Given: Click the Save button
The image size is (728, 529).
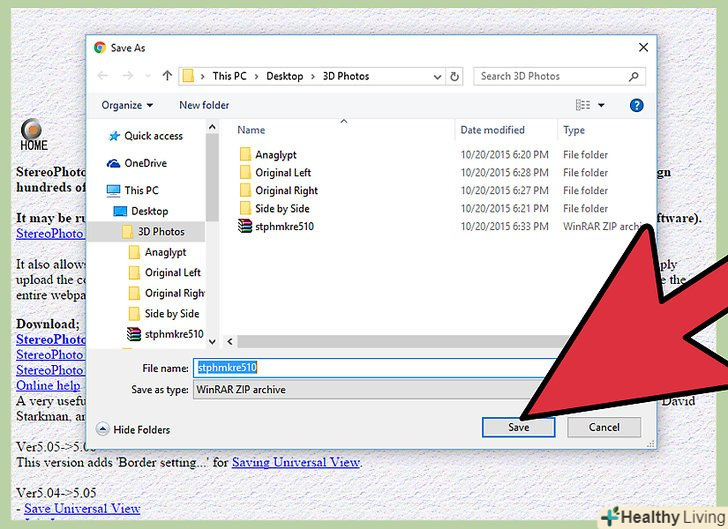Looking at the screenshot, I should 518,427.
